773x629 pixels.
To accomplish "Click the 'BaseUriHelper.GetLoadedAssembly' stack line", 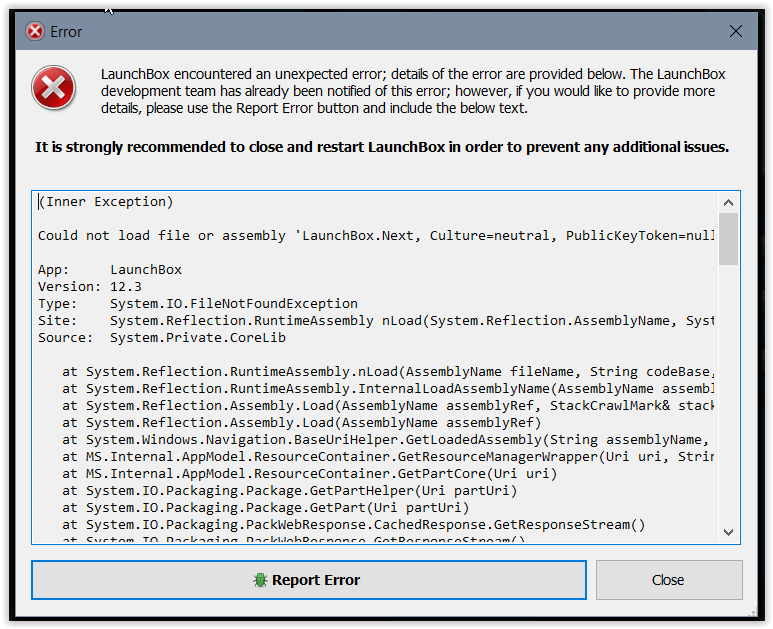I will coord(386,440).
